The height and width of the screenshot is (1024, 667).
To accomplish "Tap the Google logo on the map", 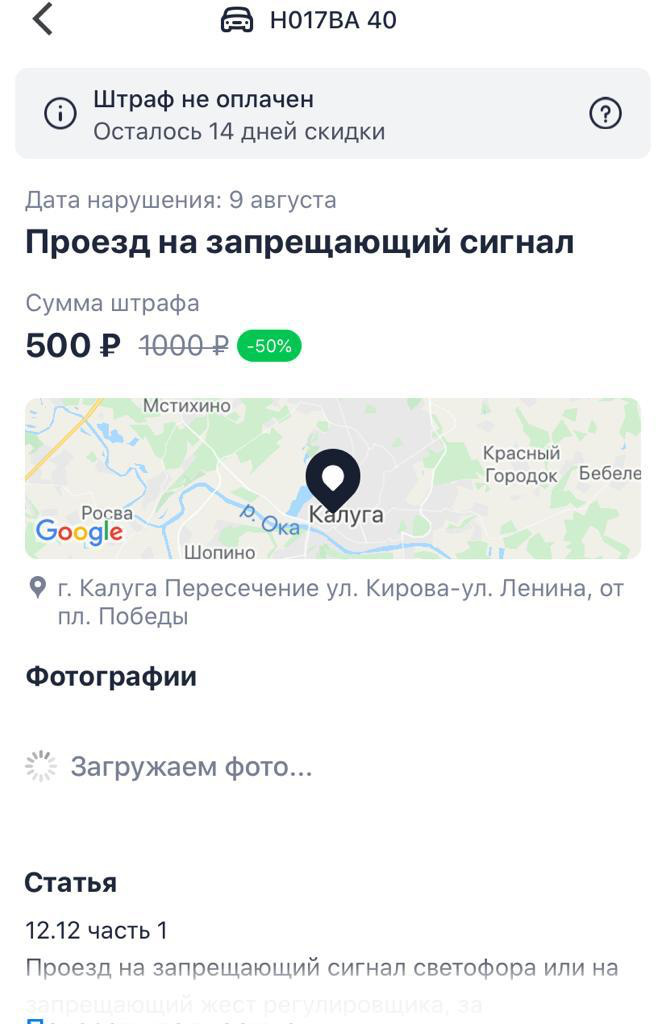I will click(79, 531).
